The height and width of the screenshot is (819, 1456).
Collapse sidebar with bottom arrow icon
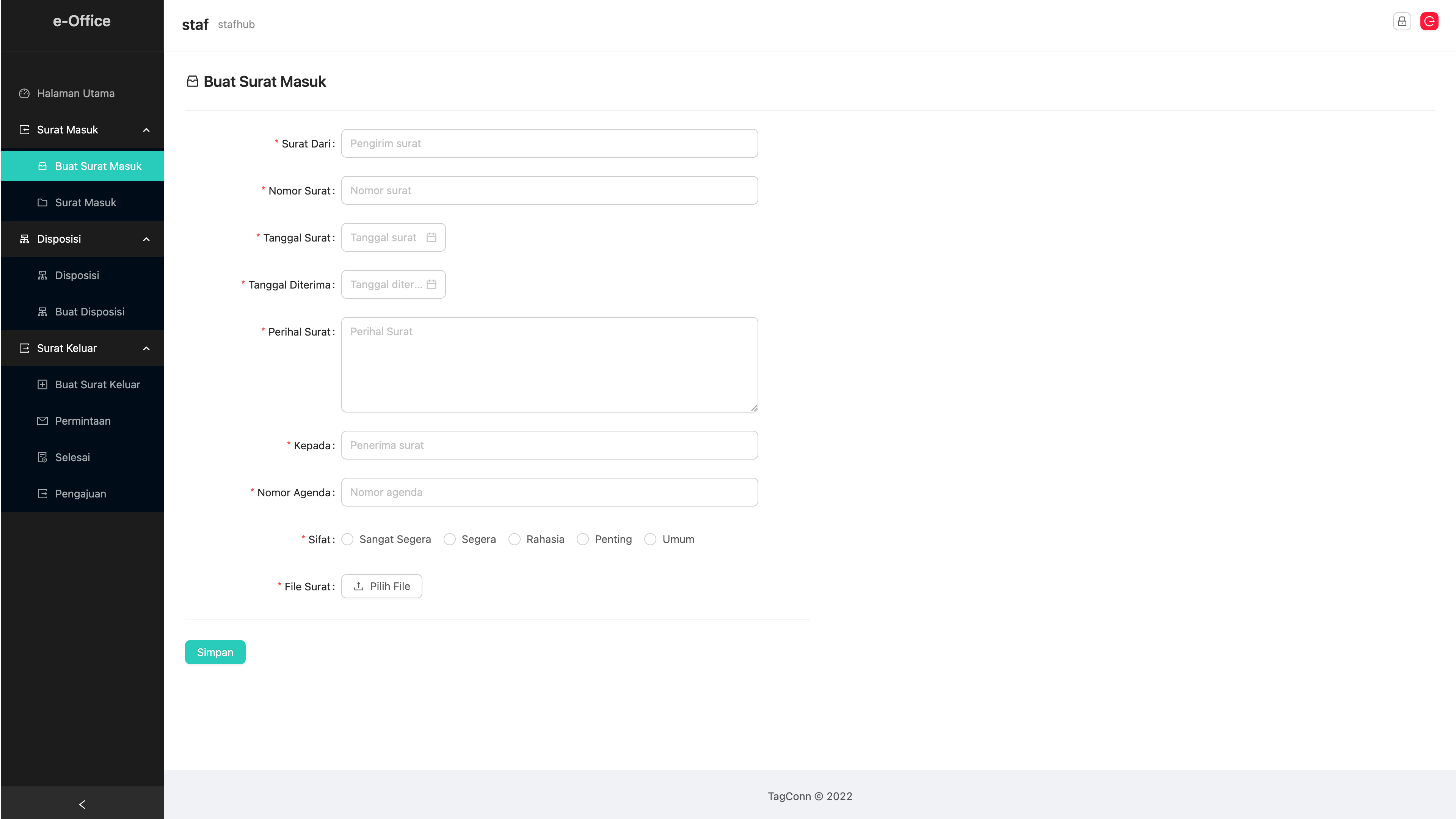point(82,804)
